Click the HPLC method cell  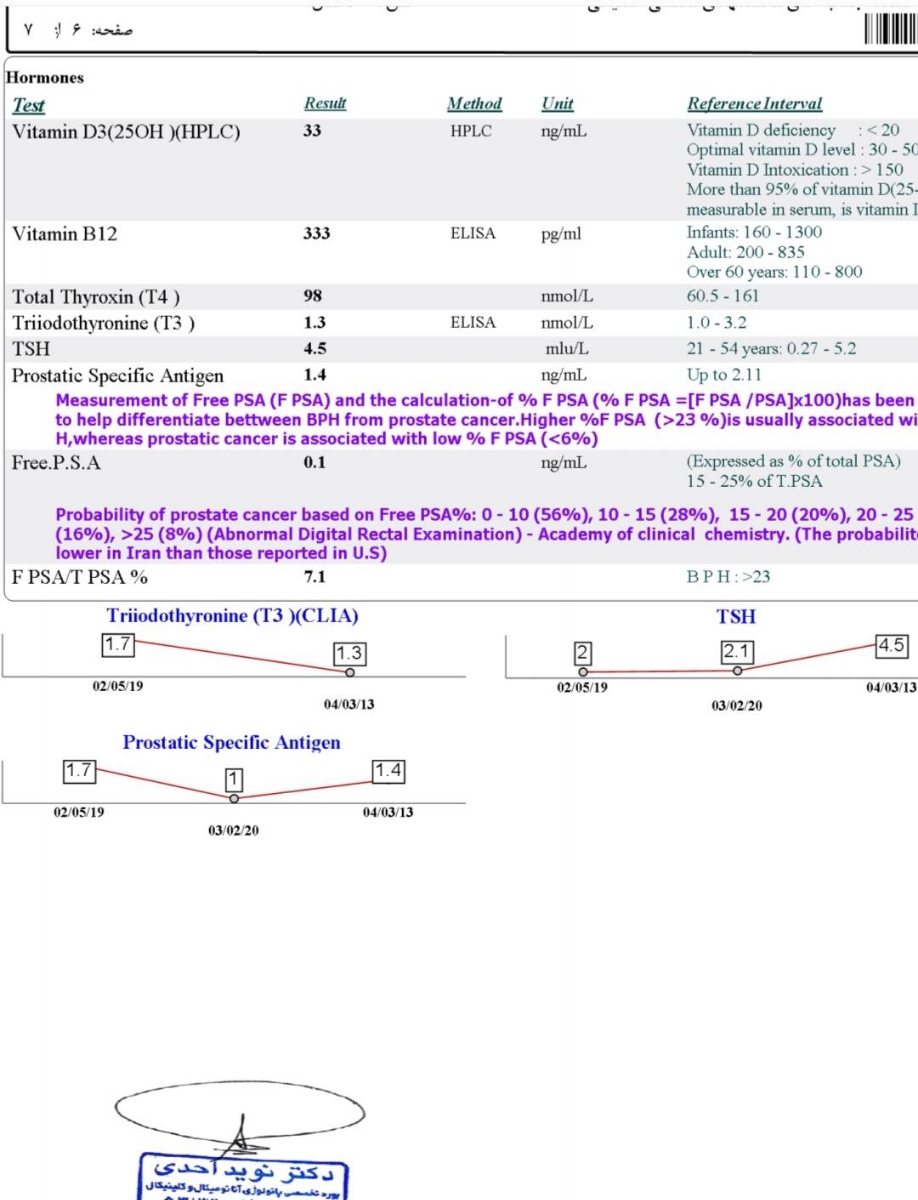click(471, 130)
